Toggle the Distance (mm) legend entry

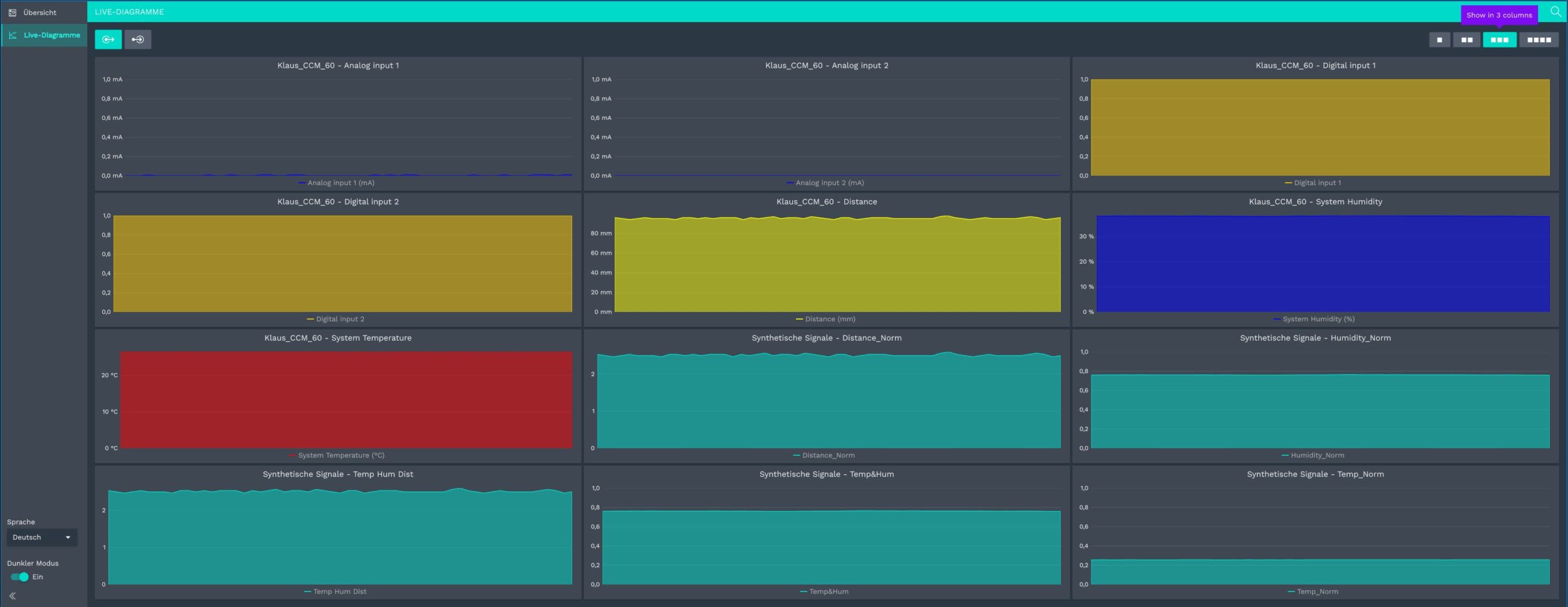pyautogui.click(x=825, y=319)
